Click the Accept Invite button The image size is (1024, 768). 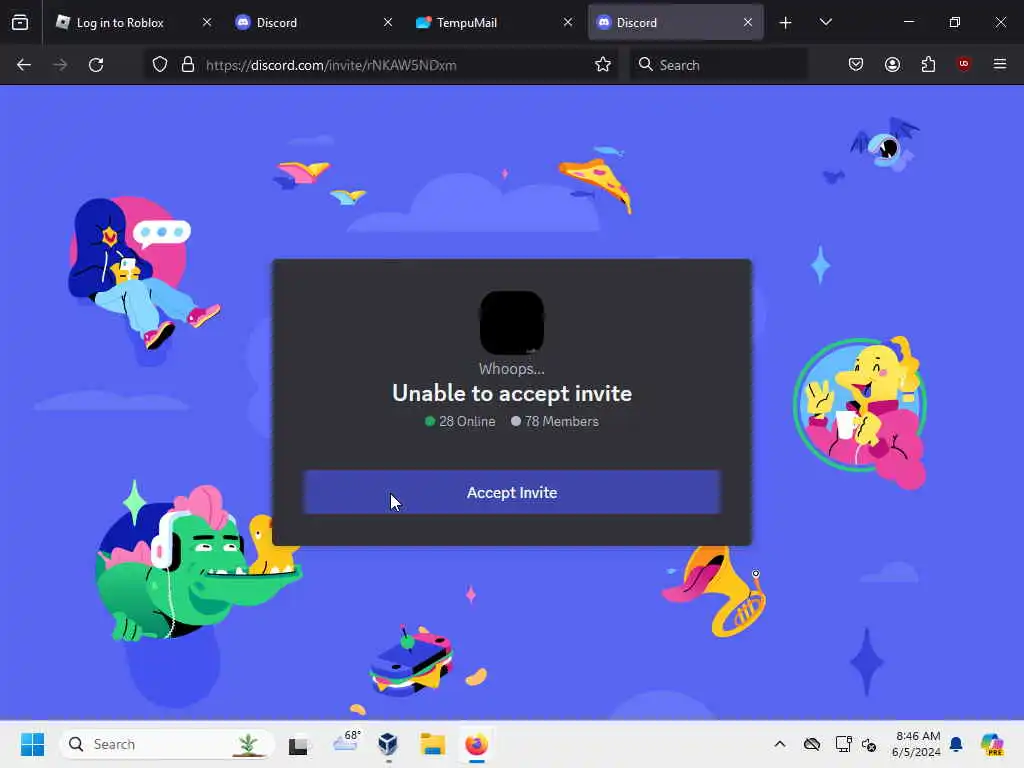click(x=512, y=492)
